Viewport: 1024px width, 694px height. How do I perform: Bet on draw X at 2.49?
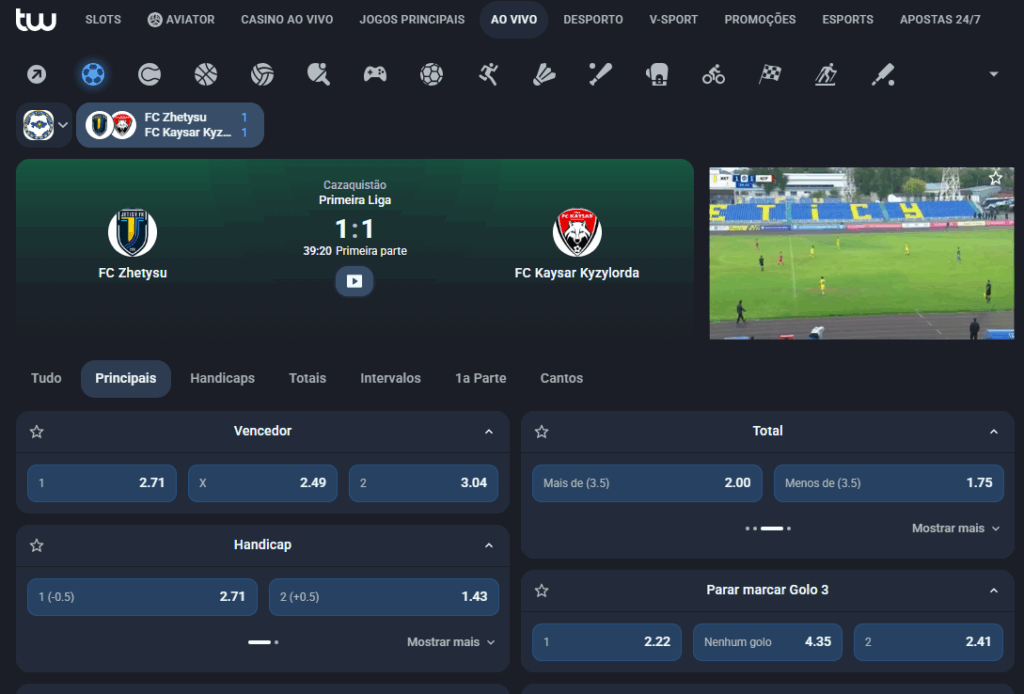(x=263, y=483)
